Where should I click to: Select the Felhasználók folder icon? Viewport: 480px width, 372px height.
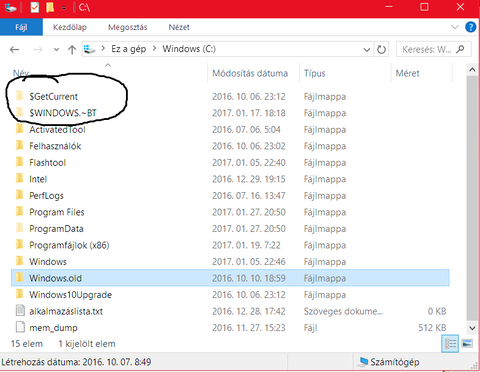click(x=20, y=146)
